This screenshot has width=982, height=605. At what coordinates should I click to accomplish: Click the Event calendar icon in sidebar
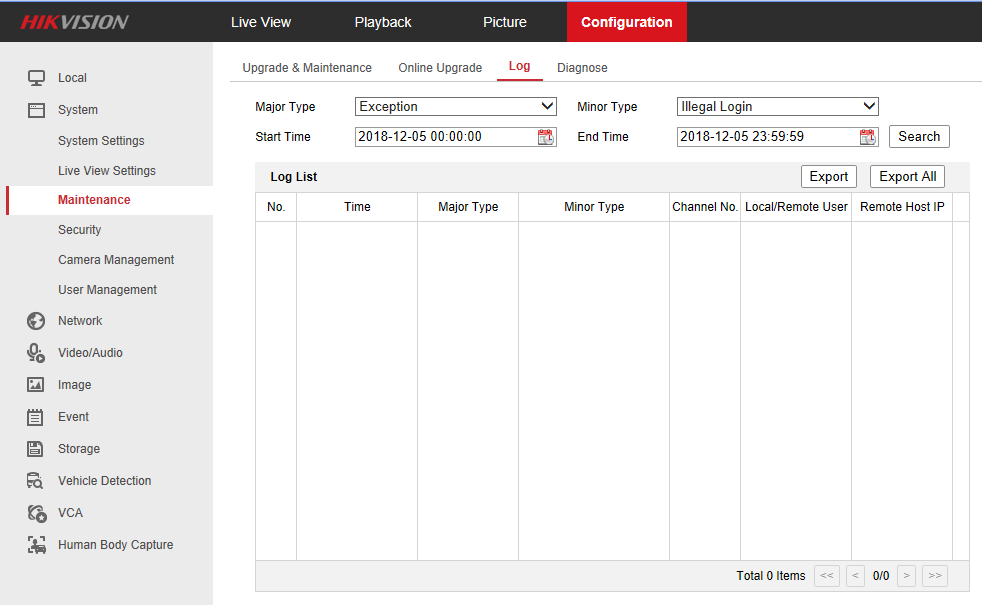tap(36, 417)
